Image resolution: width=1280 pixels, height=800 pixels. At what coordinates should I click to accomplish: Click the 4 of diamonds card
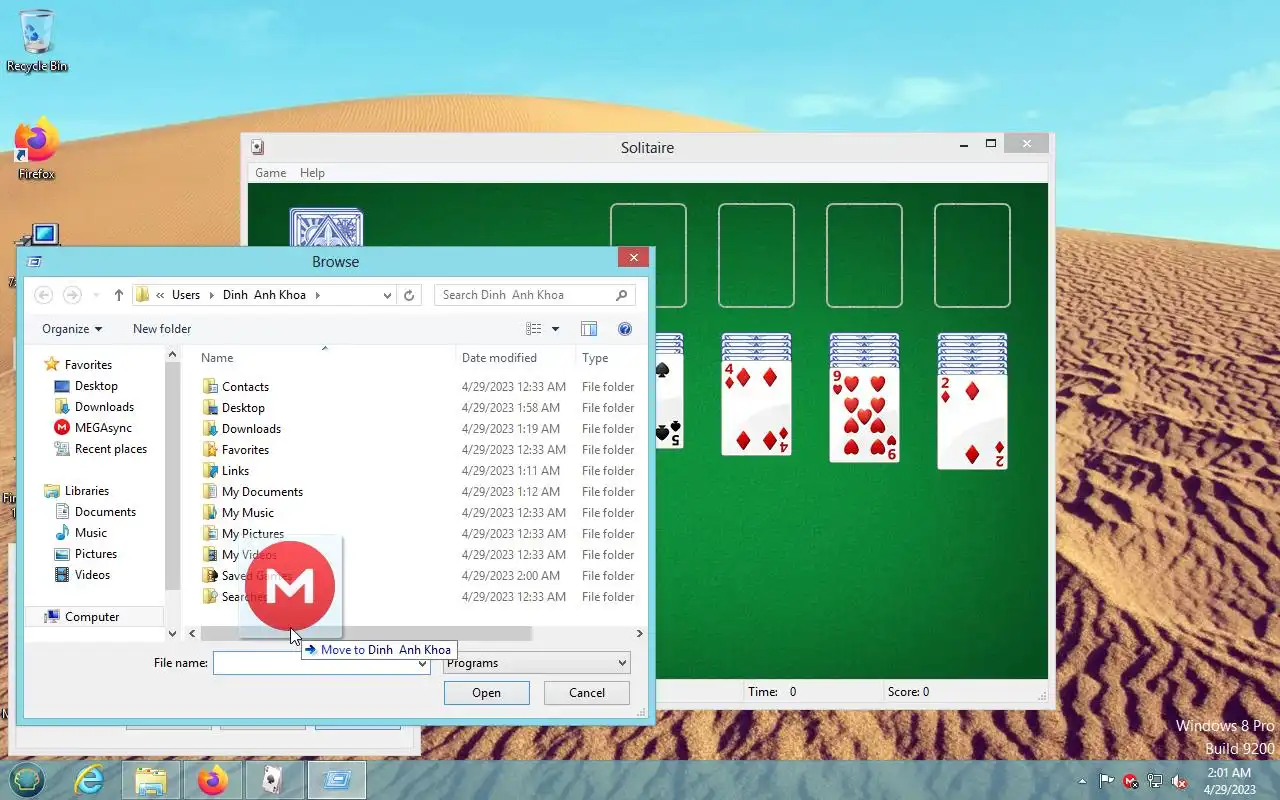tap(756, 408)
